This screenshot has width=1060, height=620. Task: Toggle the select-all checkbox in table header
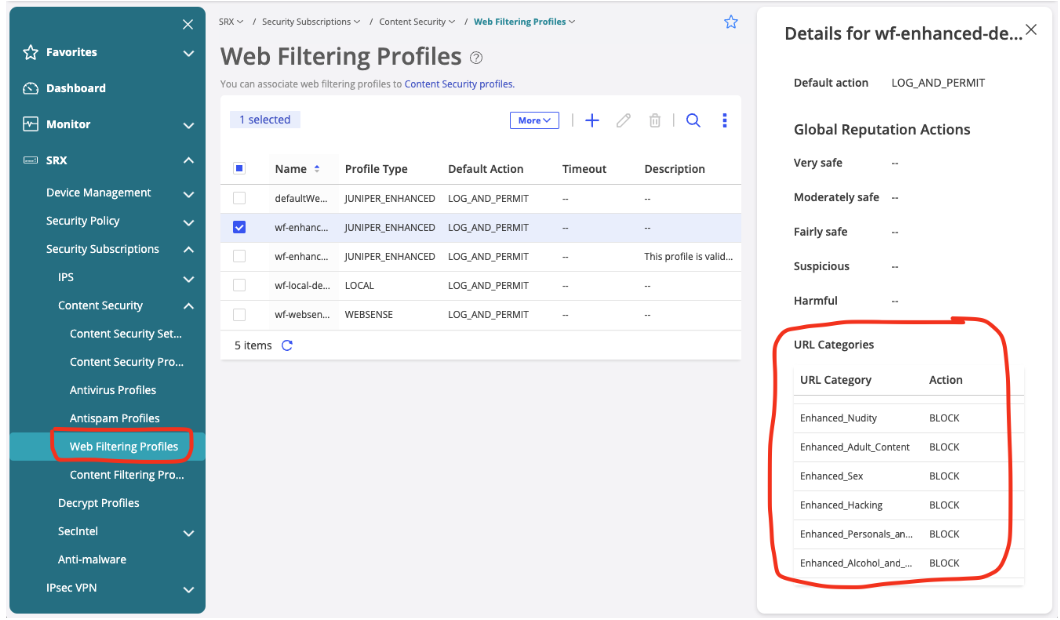click(x=239, y=169)
